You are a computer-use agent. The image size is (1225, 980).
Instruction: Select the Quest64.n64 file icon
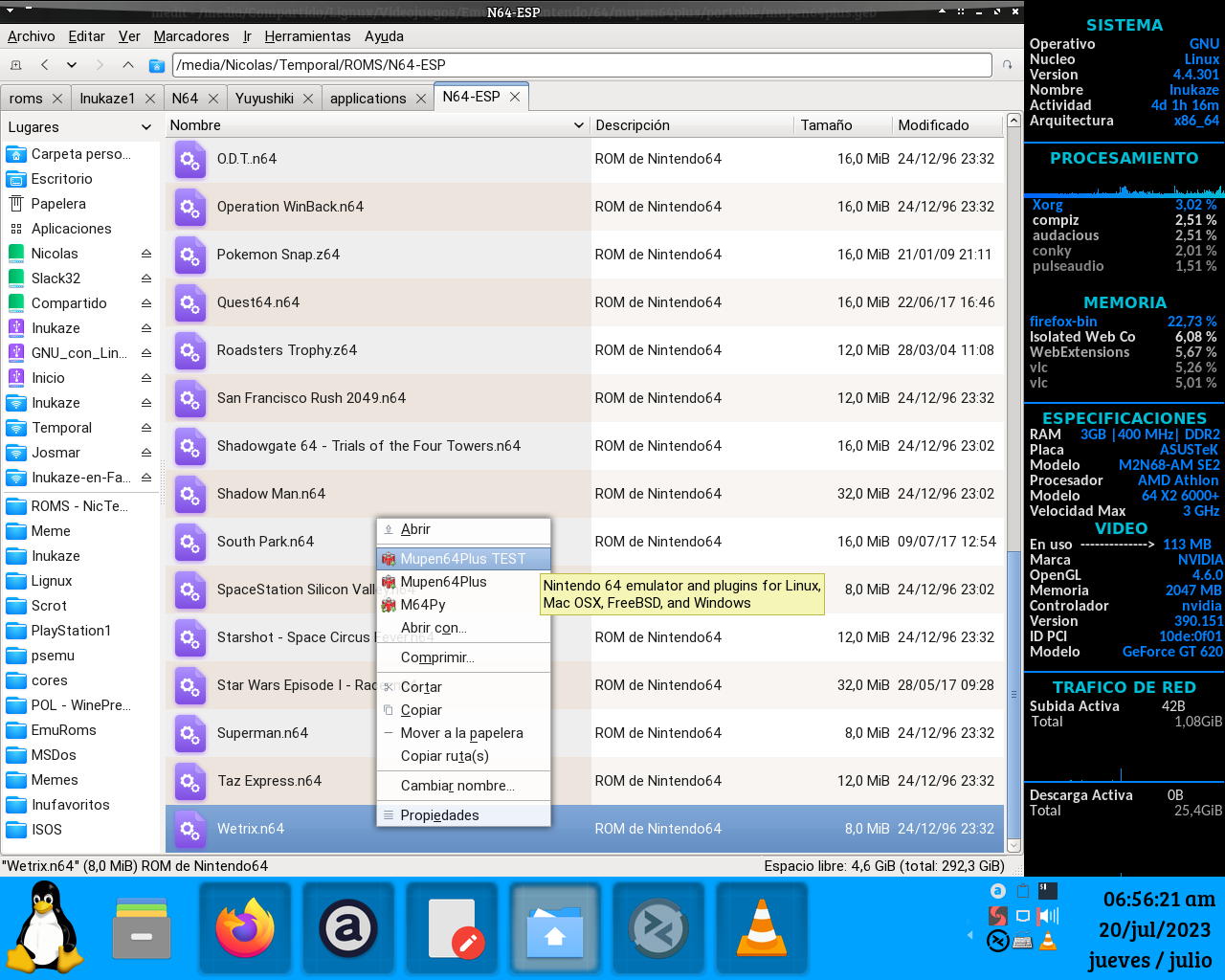pos(190,302)
